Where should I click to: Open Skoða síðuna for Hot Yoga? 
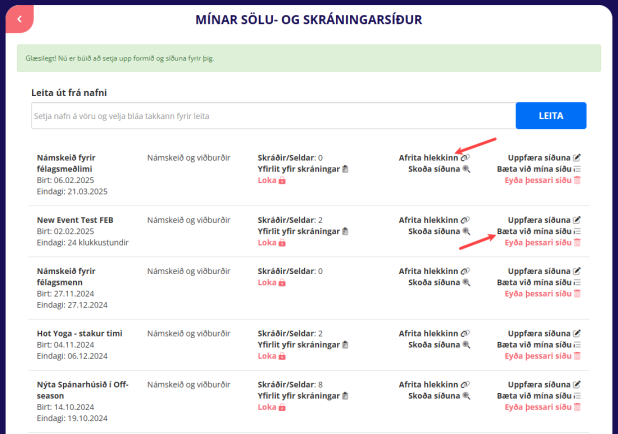434,344
